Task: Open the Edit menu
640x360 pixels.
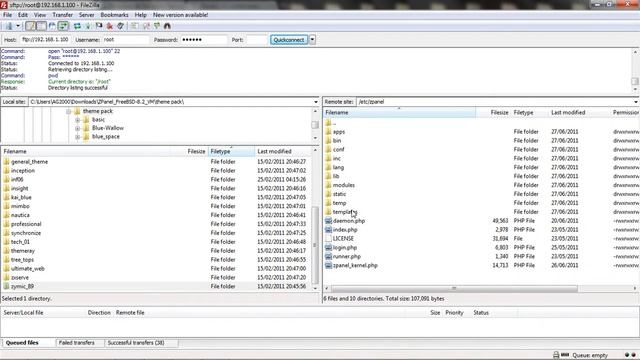Action: (x=23, y=15)
